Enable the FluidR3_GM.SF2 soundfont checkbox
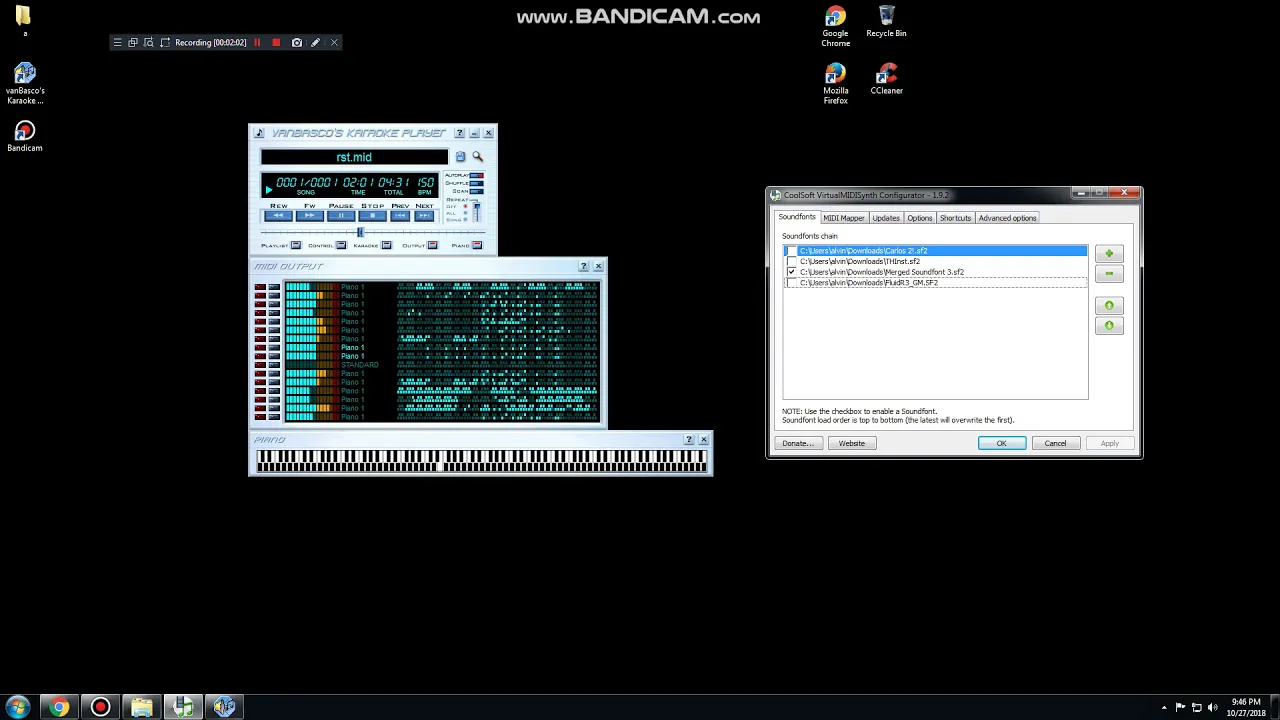The width and height of the screenshot is (1280, 720). click(792, 283)
